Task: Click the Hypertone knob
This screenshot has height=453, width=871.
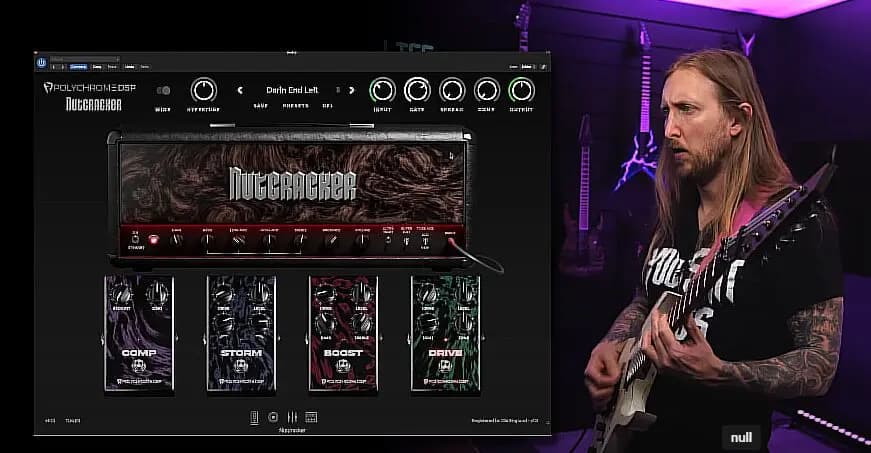Action: [x=204, y=90]
